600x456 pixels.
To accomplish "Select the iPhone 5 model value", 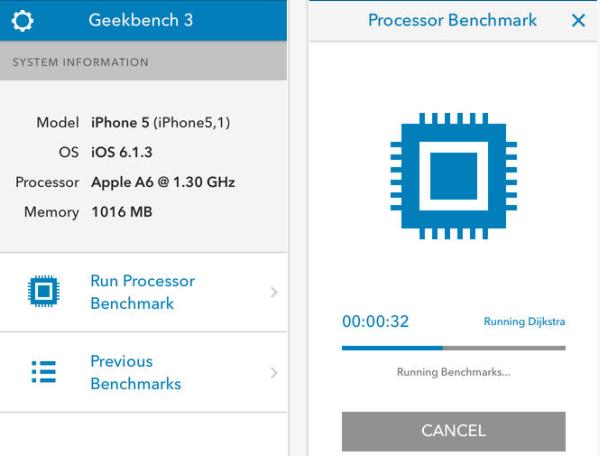I will (161, 122).
